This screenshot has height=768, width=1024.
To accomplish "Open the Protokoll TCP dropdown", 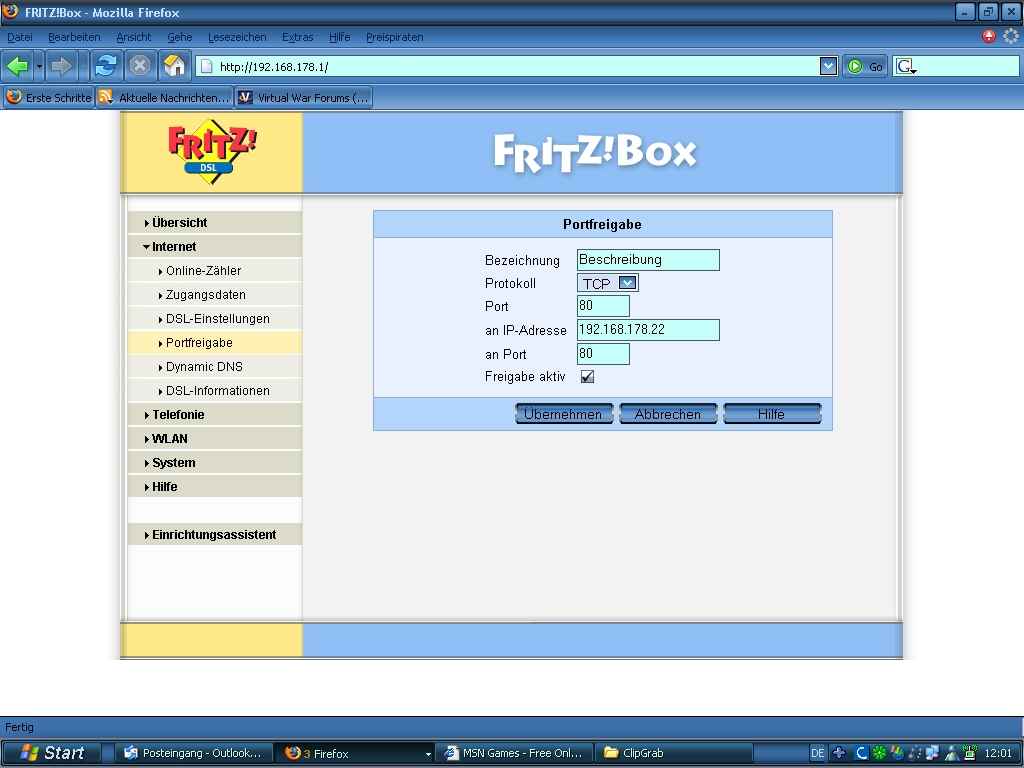I will (607, 283).
